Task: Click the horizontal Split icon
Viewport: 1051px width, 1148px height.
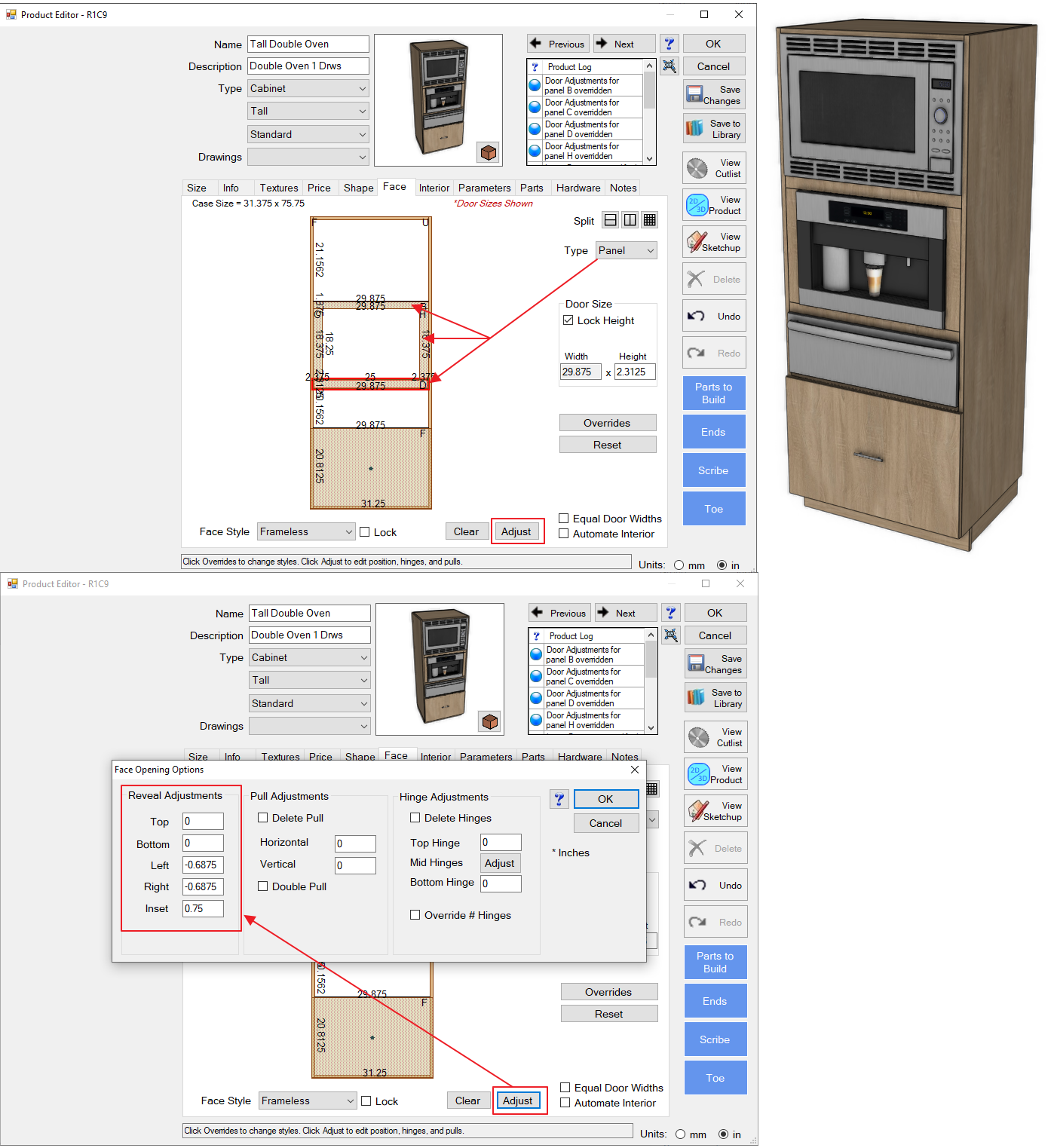Action: click(x=611, y=220)
